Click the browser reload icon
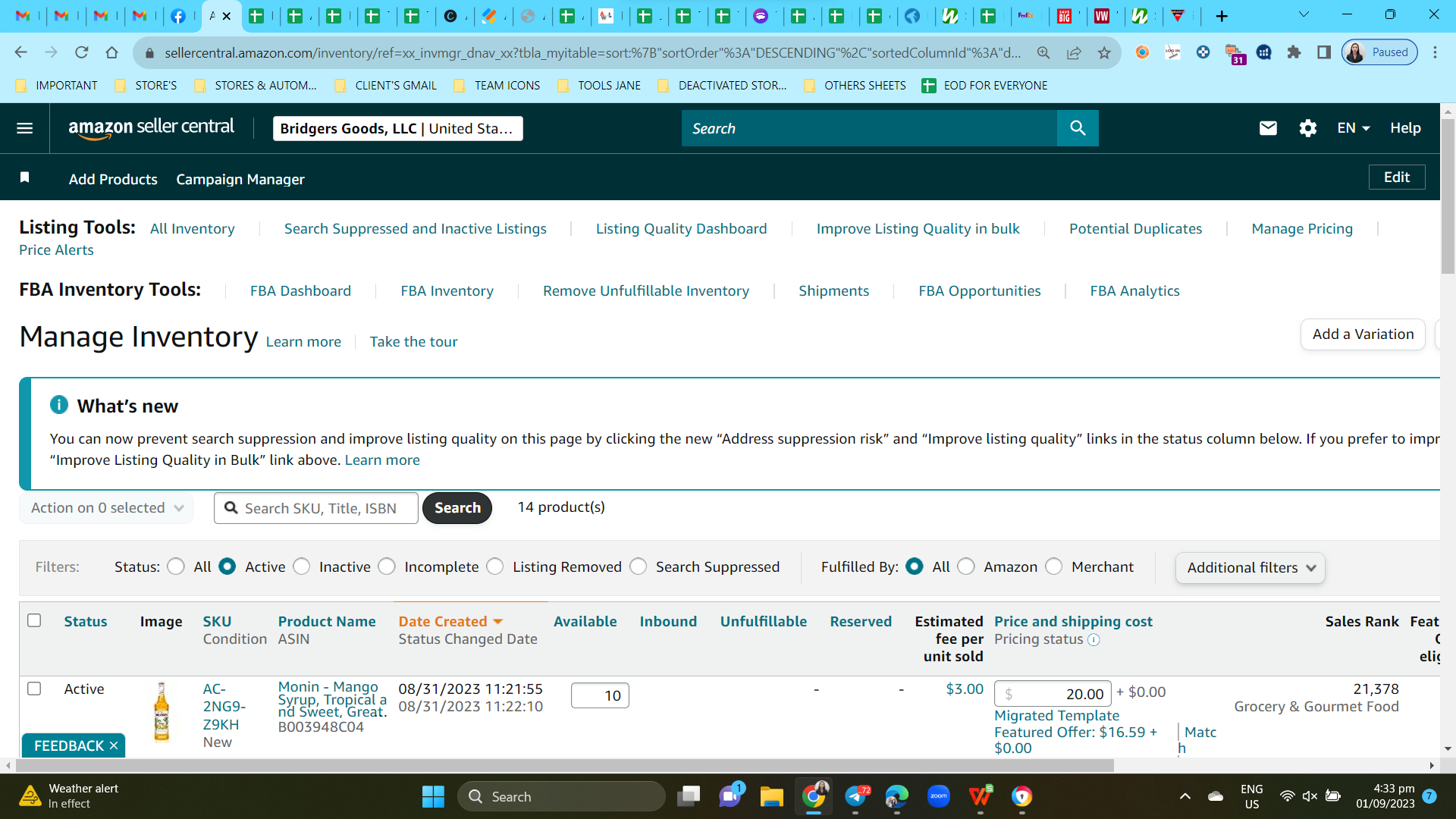Viewport: 1456px width, 819px height. (81, 52)
